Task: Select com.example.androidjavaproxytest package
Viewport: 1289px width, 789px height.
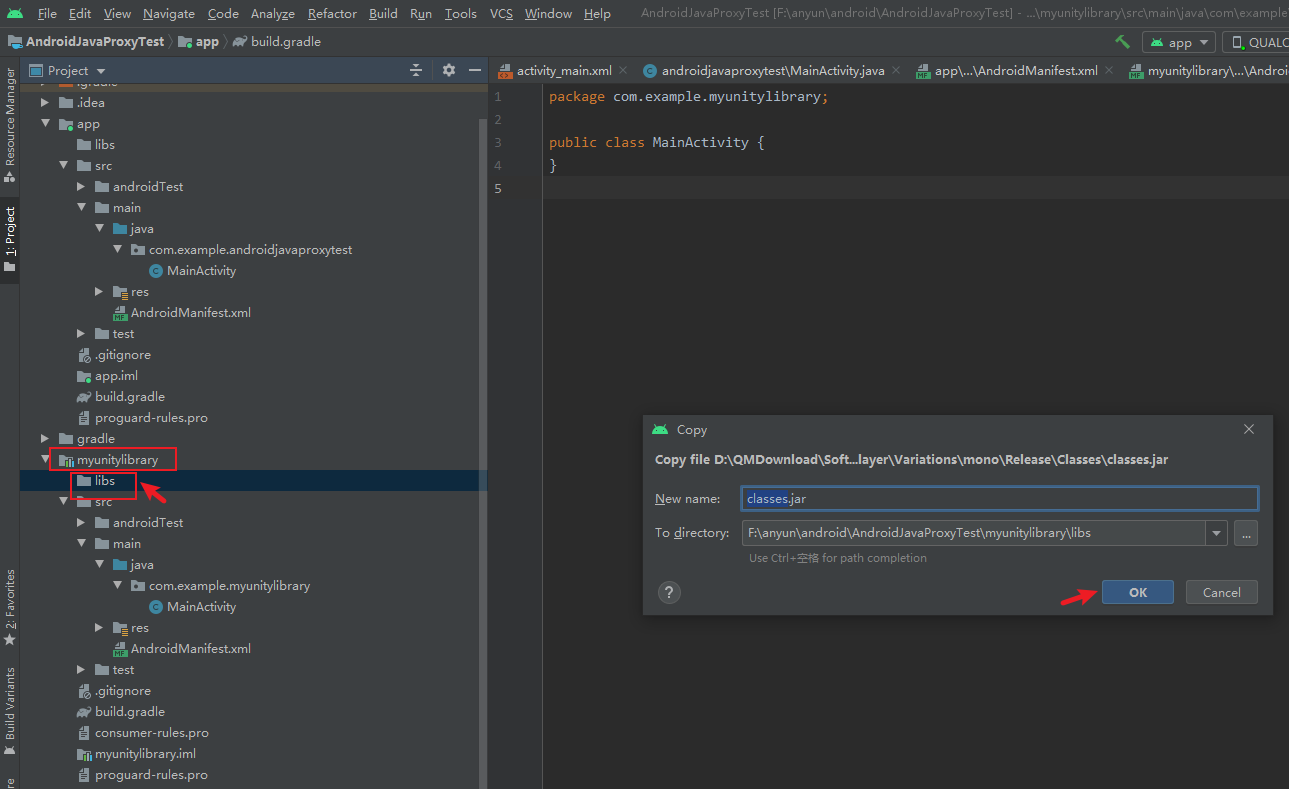Action: click(x=241, y=249)
